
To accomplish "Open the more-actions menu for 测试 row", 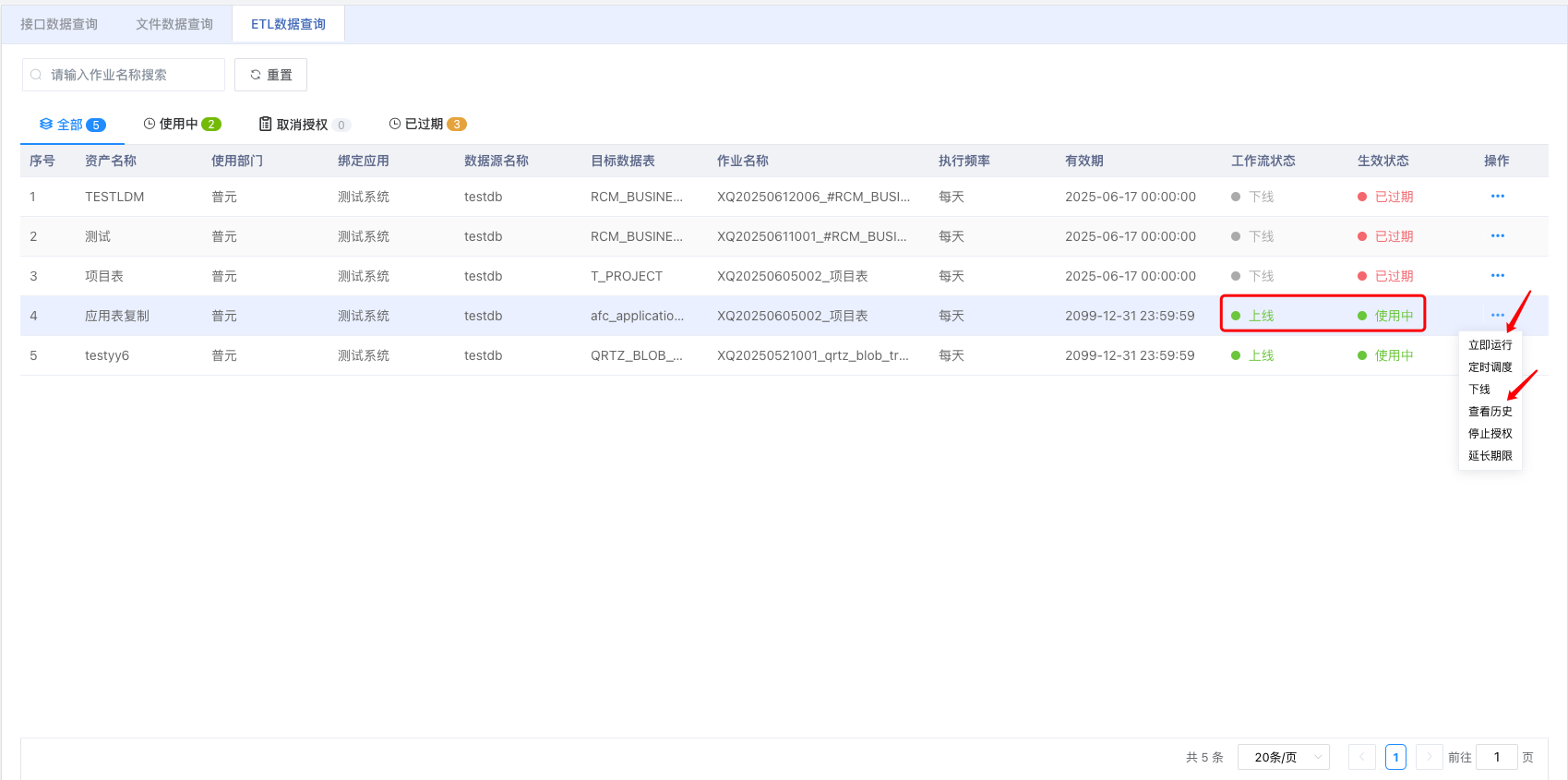I will [1497, 236].
